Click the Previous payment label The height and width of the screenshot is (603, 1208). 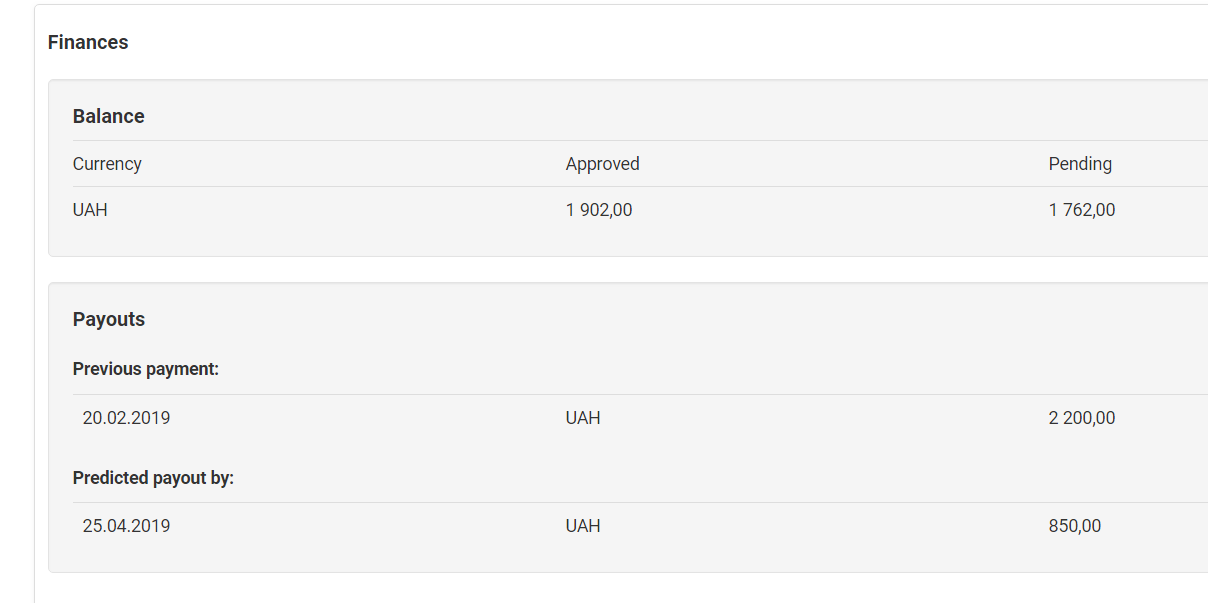point(146,369)
